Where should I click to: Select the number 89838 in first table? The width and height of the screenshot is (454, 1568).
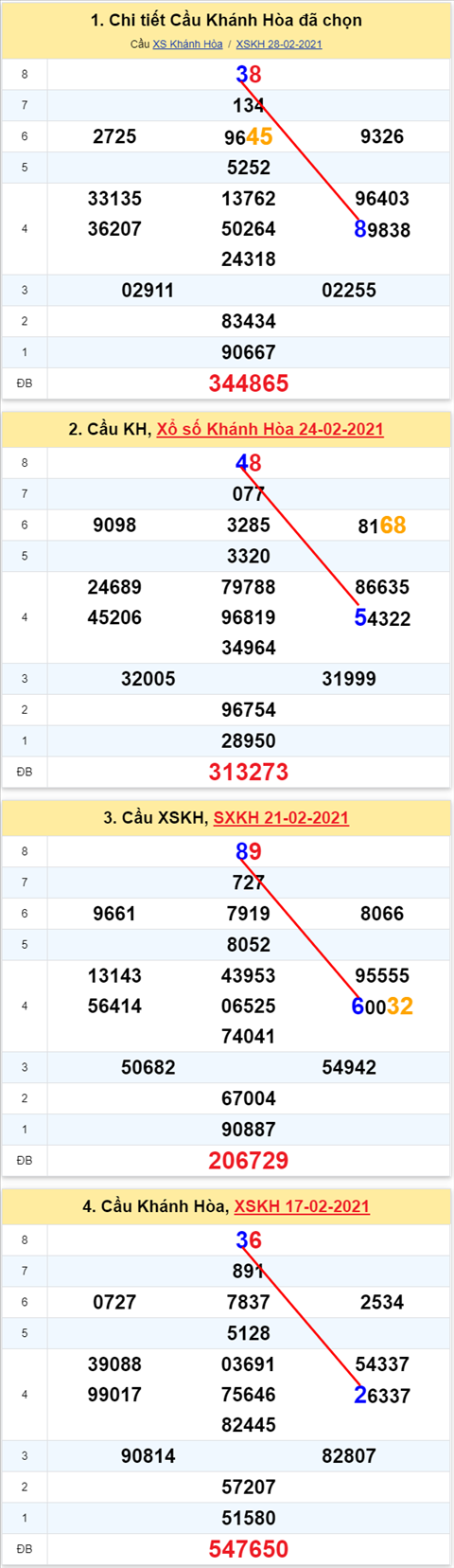(x=382, y=229)
